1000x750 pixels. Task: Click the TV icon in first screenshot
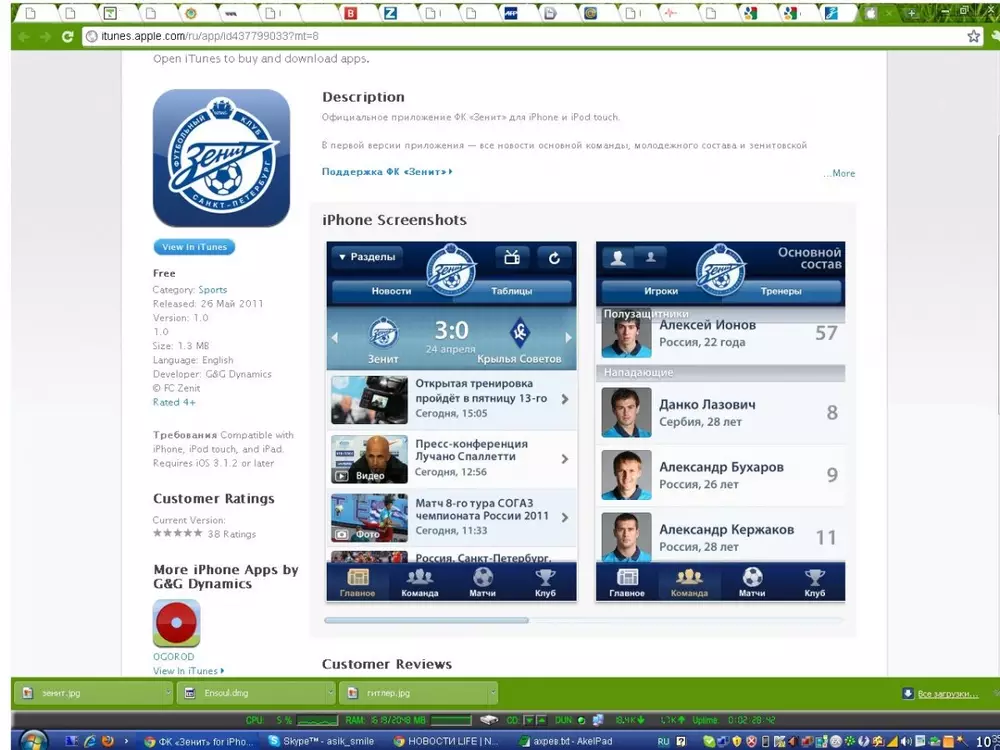coord(512,257)
